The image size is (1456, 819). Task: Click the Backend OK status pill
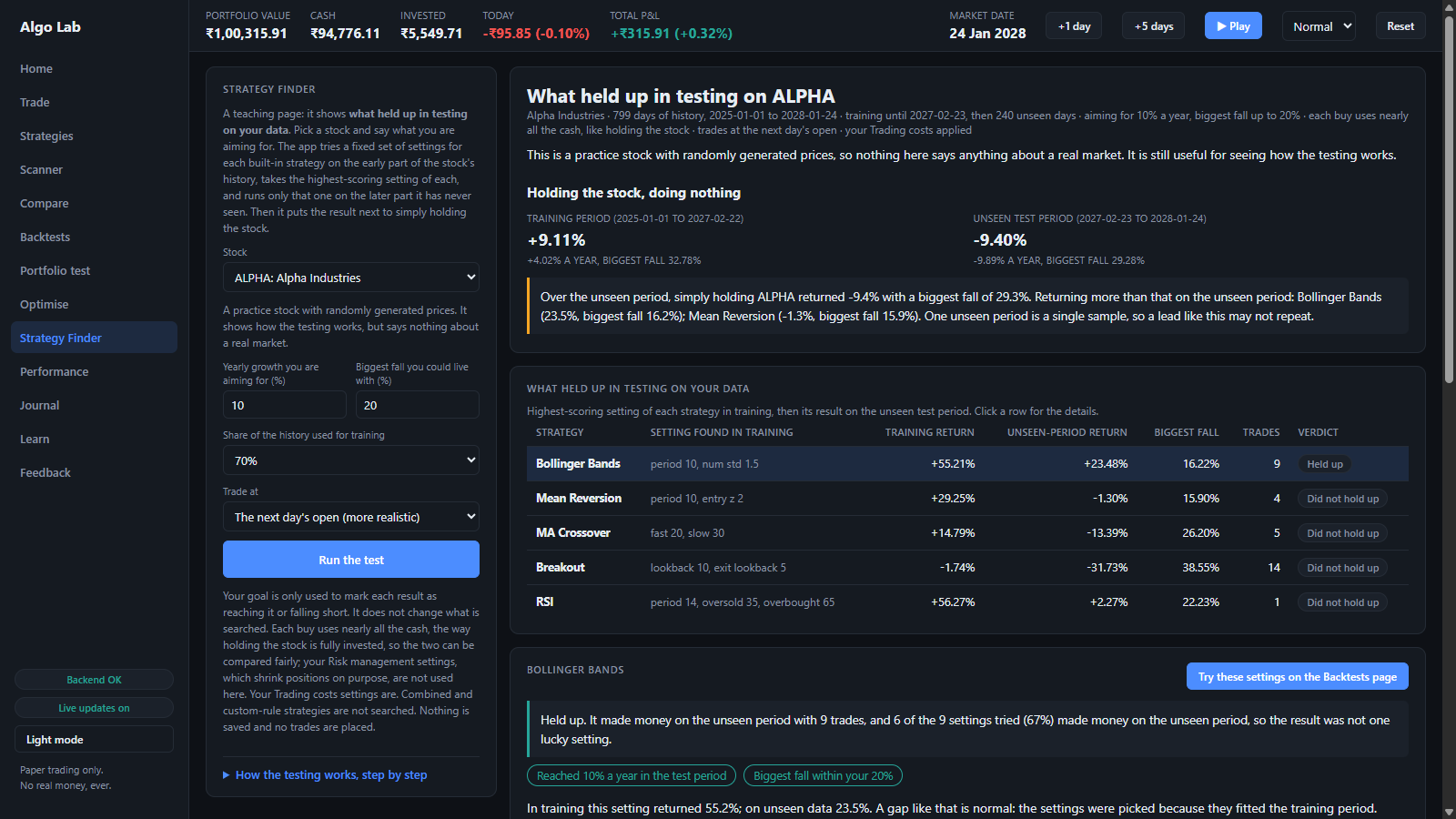click(94, 680)
